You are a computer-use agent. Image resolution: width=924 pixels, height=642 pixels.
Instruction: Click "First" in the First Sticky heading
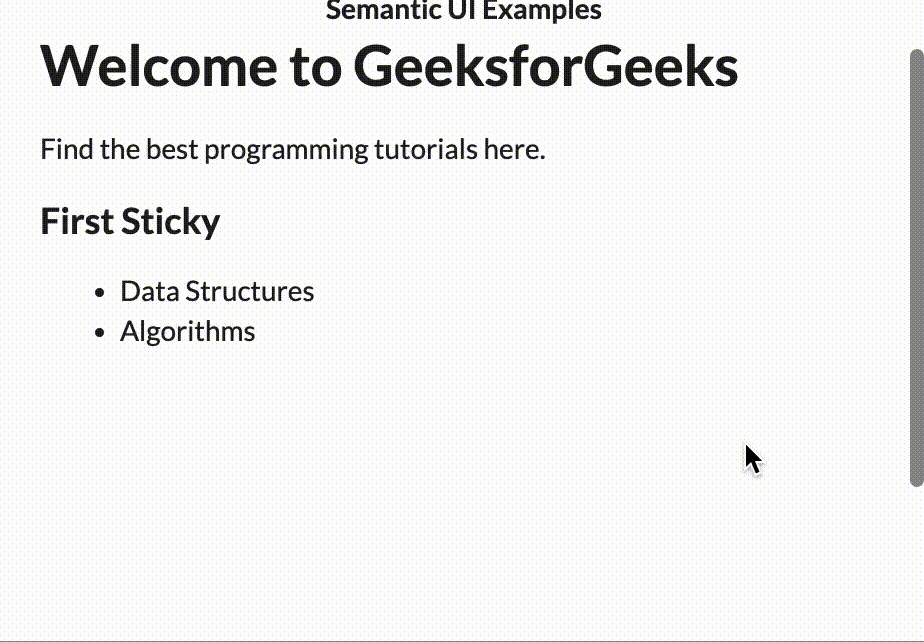click(76, 221)
